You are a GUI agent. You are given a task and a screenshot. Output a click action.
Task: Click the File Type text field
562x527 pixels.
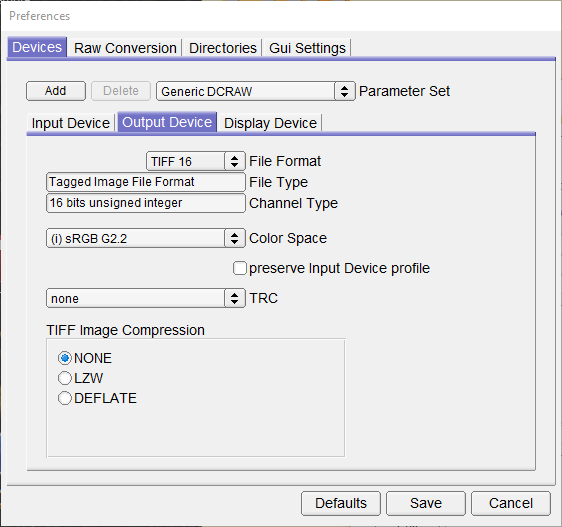(146, 182)
